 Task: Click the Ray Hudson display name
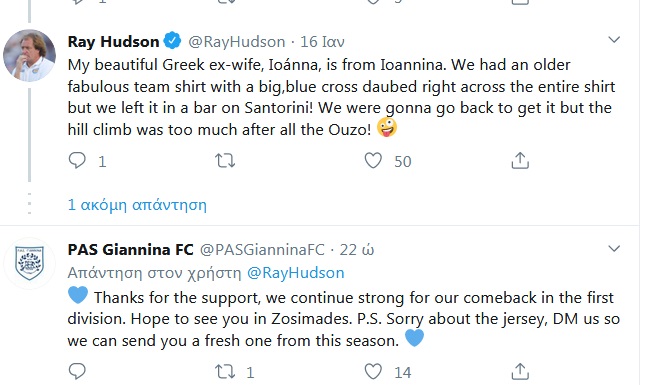[x=113, y=41]
